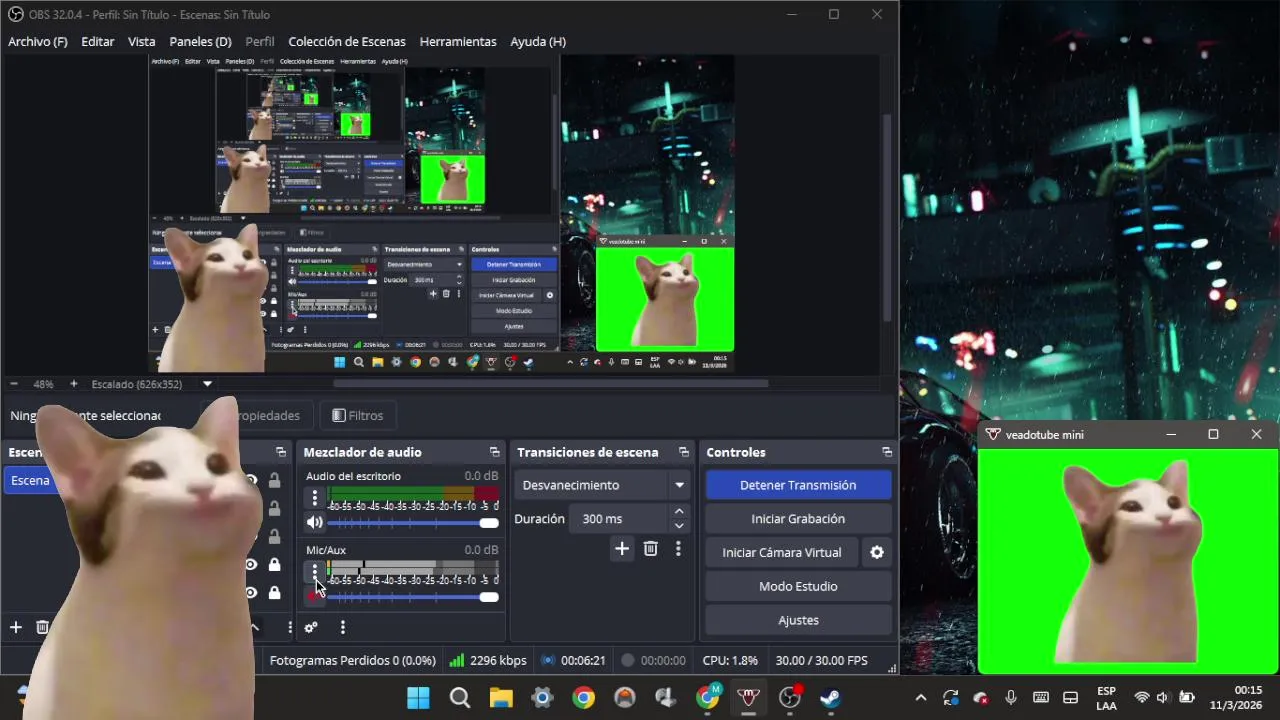
Task: Click Iniciar Cámara Virtual
Action: (x=782, y=552)
